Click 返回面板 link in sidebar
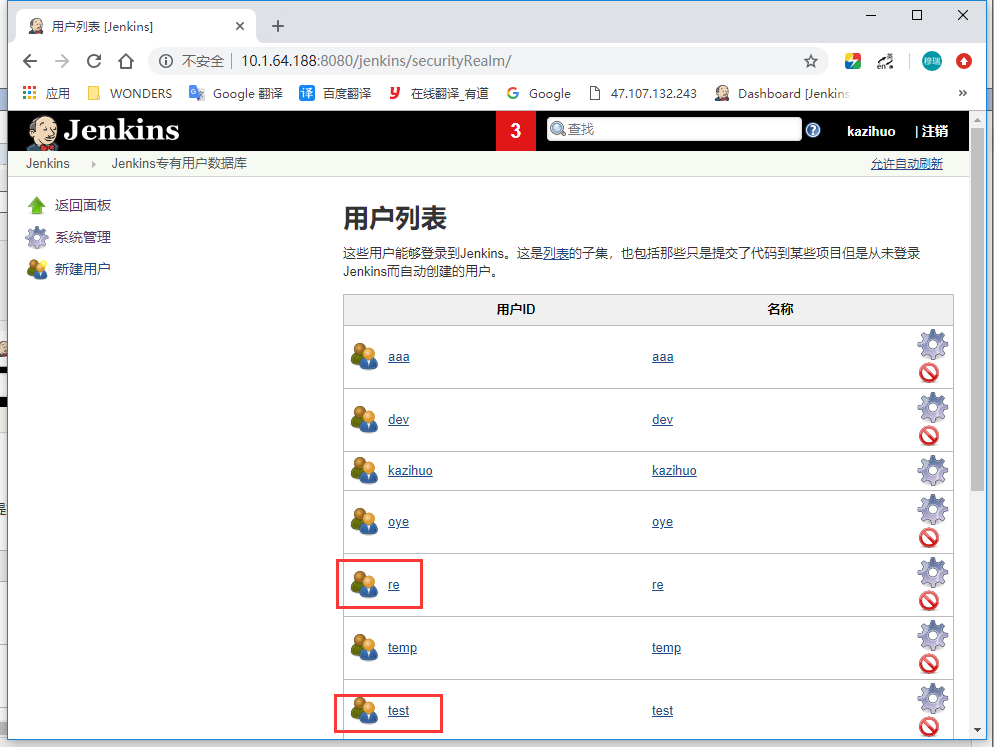This screenshot has height=747, width=994. [82, 205]
